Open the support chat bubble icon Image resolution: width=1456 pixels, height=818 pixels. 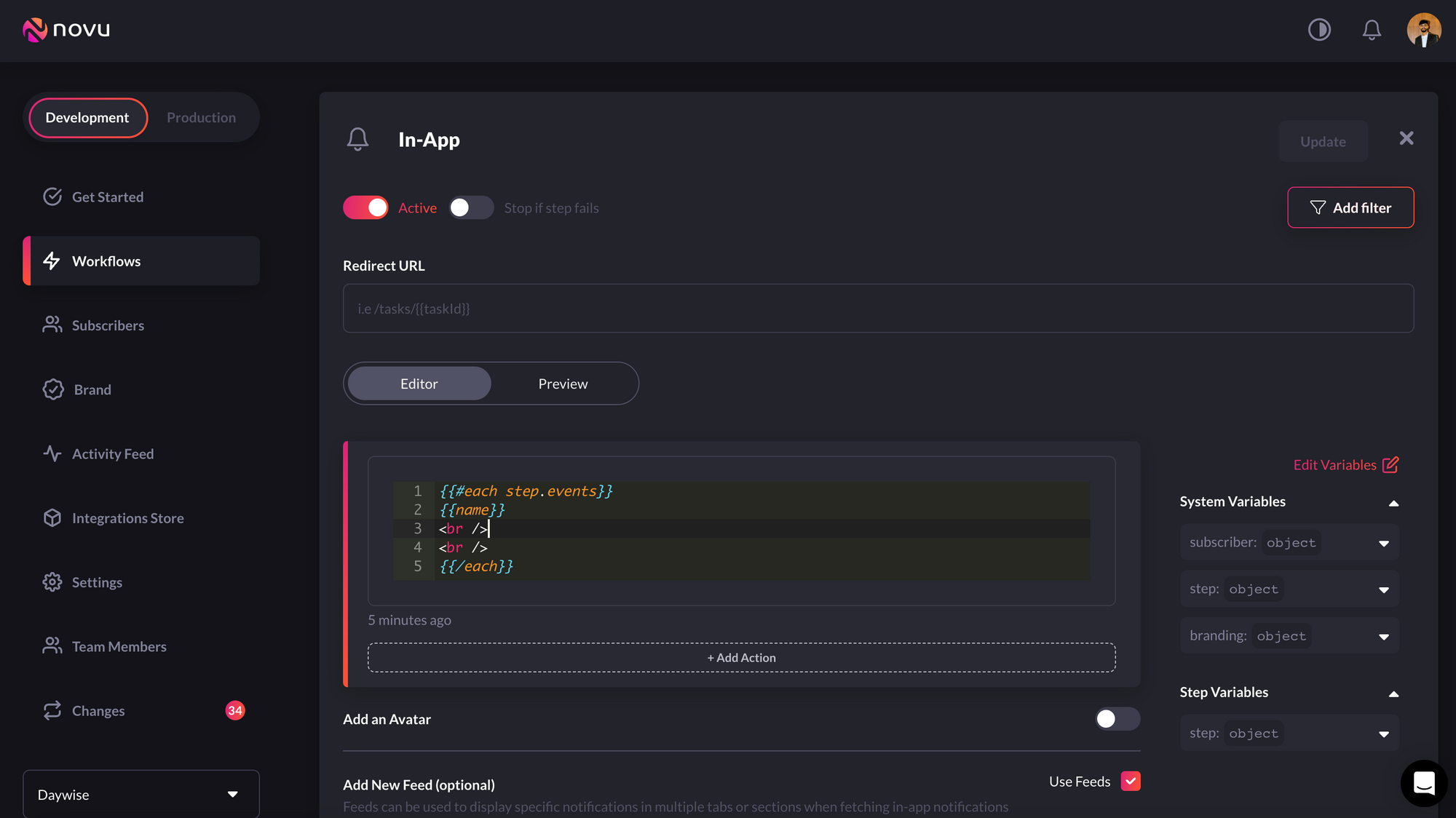(1423, 783)
